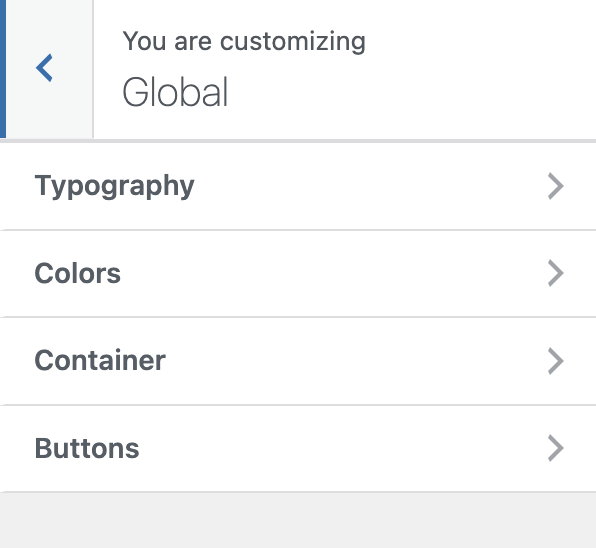Select the Buttons label text
Viewport: 596px width, 548px height.
87,448
